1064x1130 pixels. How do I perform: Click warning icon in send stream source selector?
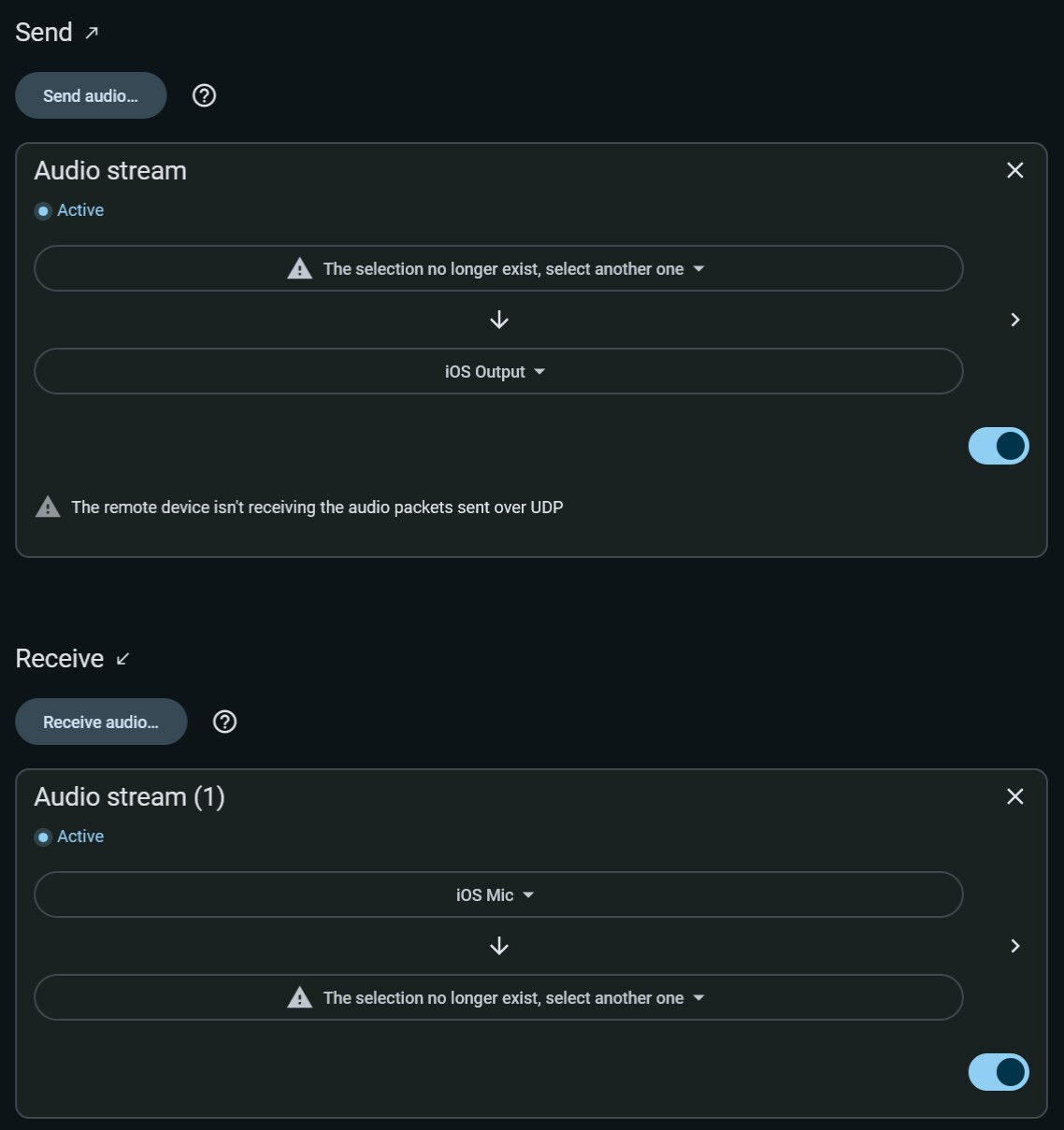click(x=299, y=269)
